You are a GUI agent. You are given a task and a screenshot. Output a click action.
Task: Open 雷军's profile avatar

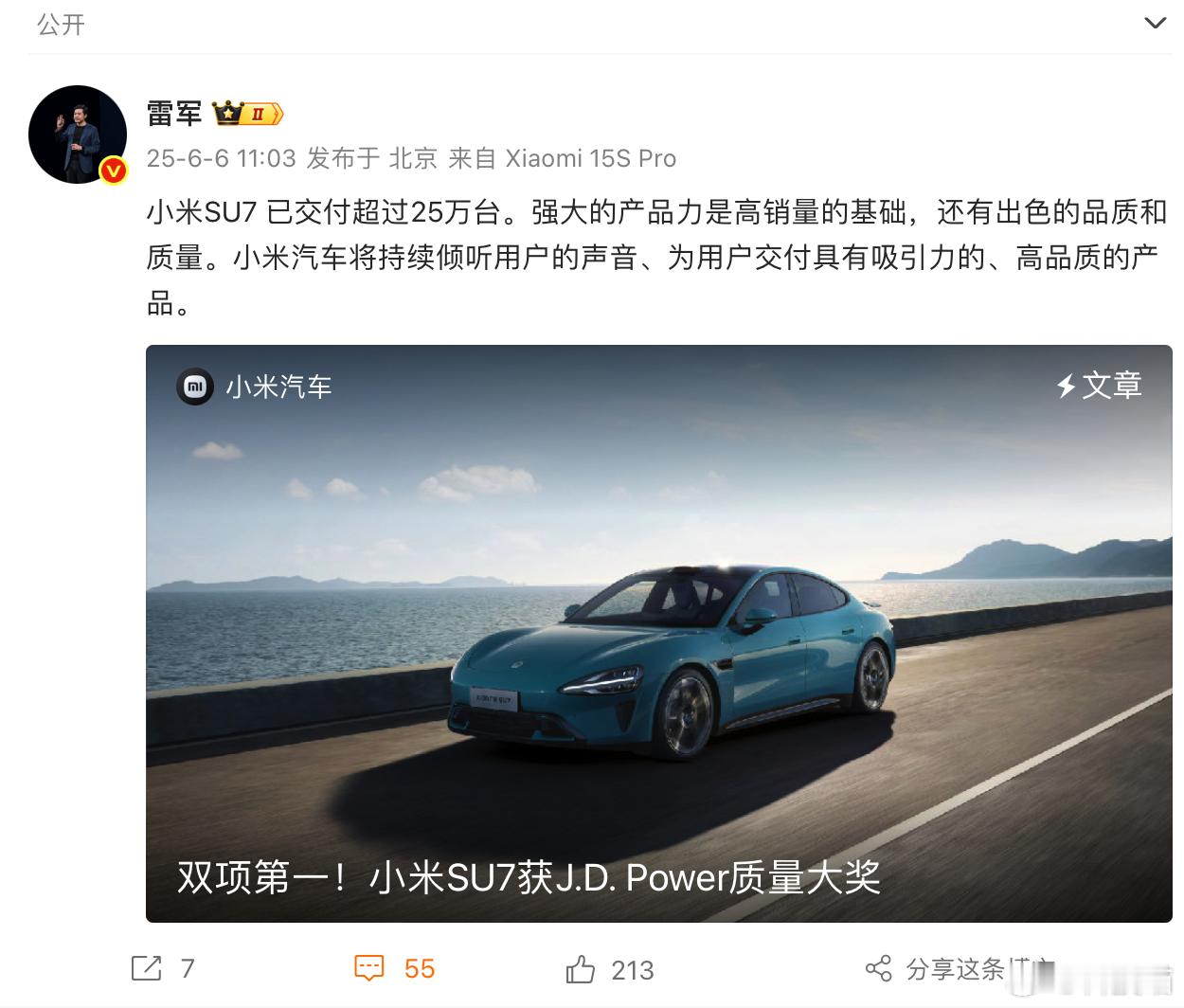78,135
